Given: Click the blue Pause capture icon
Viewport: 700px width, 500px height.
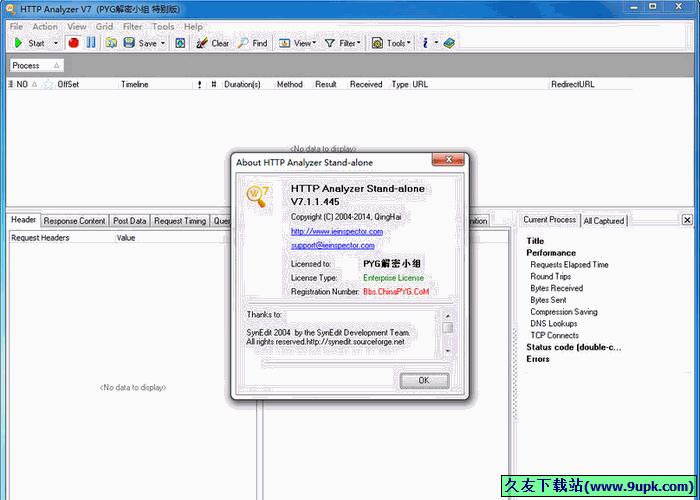Looking at the screenshot, I should pos(91,43).
